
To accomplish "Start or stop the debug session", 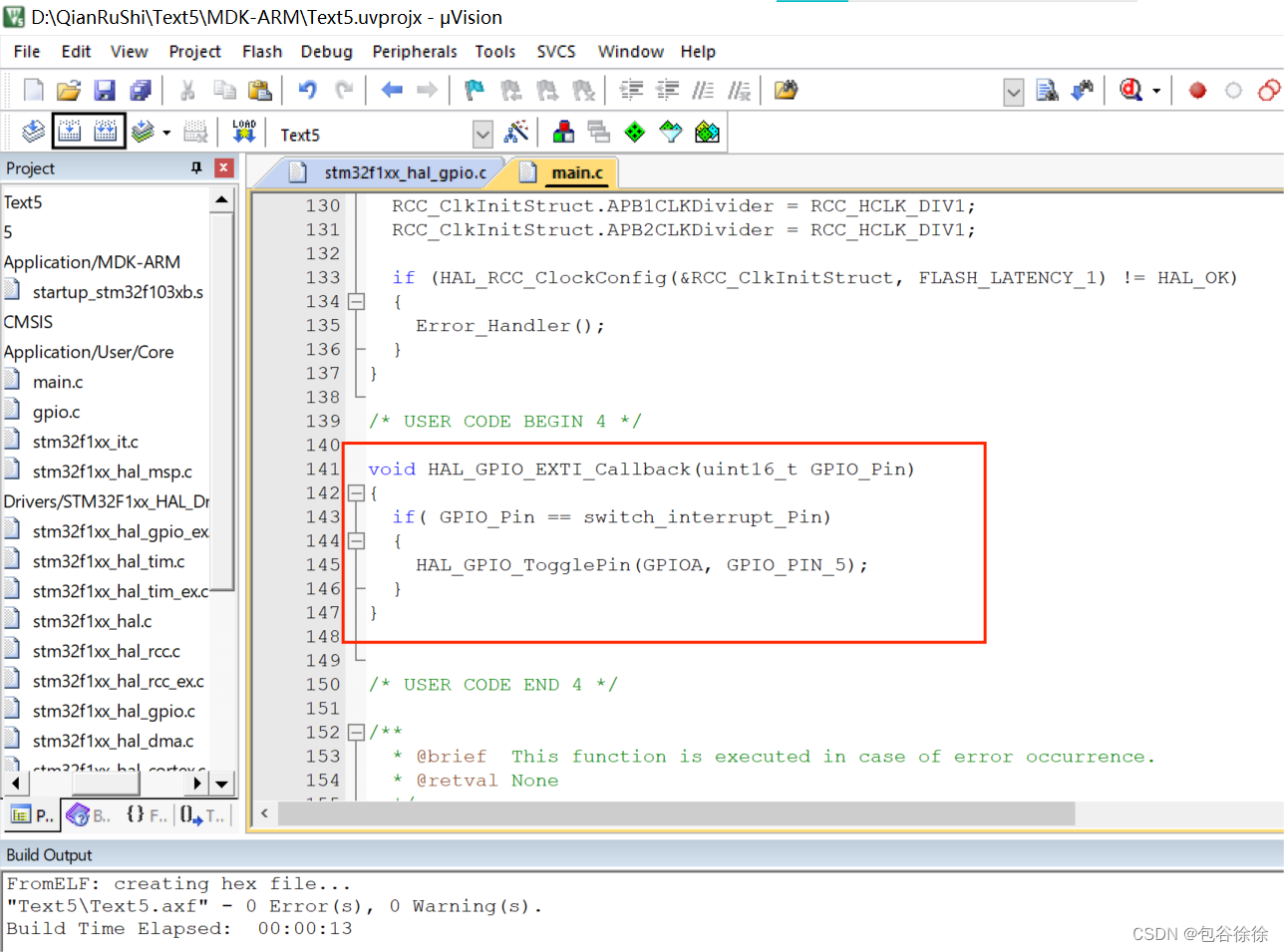I will click(1131, 91).
